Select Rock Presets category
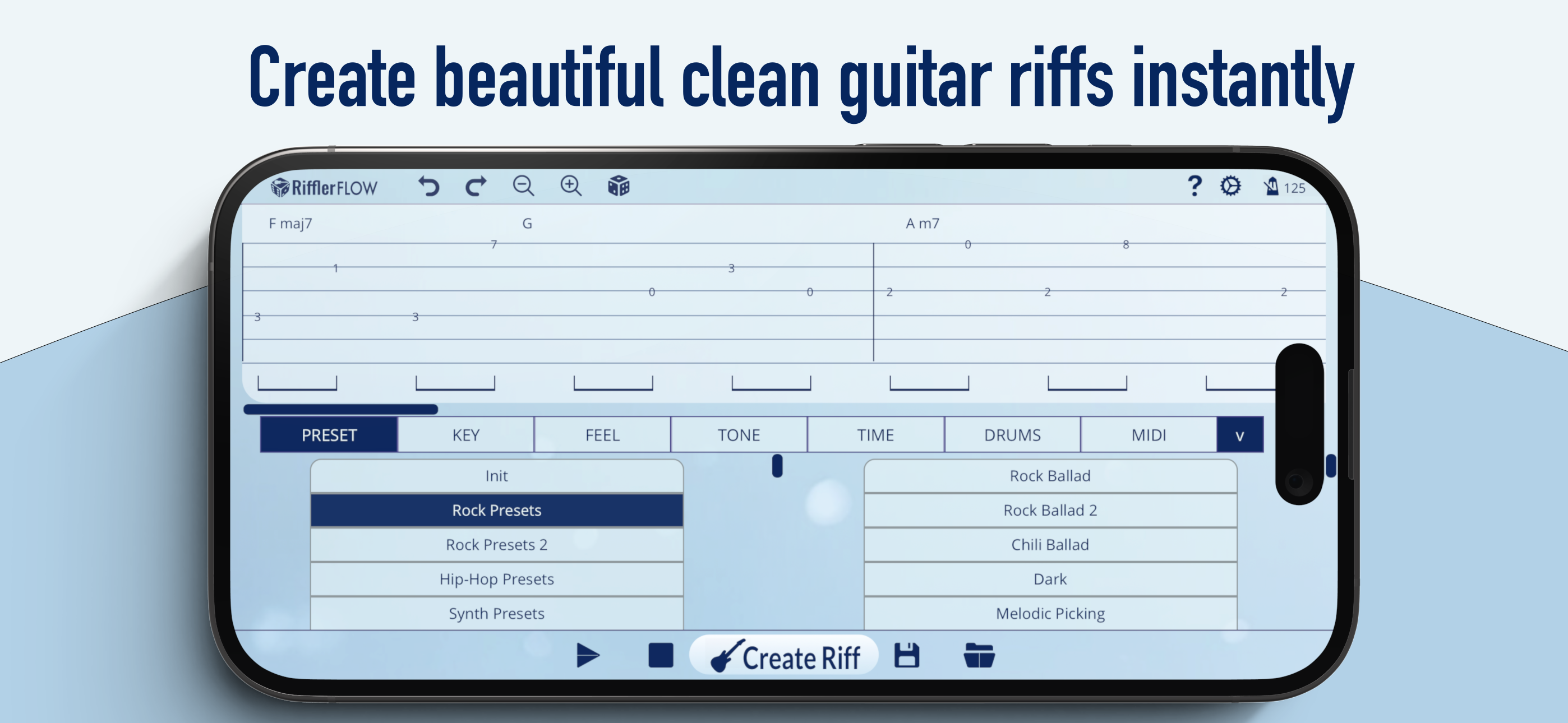The width and height of the screenshot is (1568, 723). [x=497, y=510]
